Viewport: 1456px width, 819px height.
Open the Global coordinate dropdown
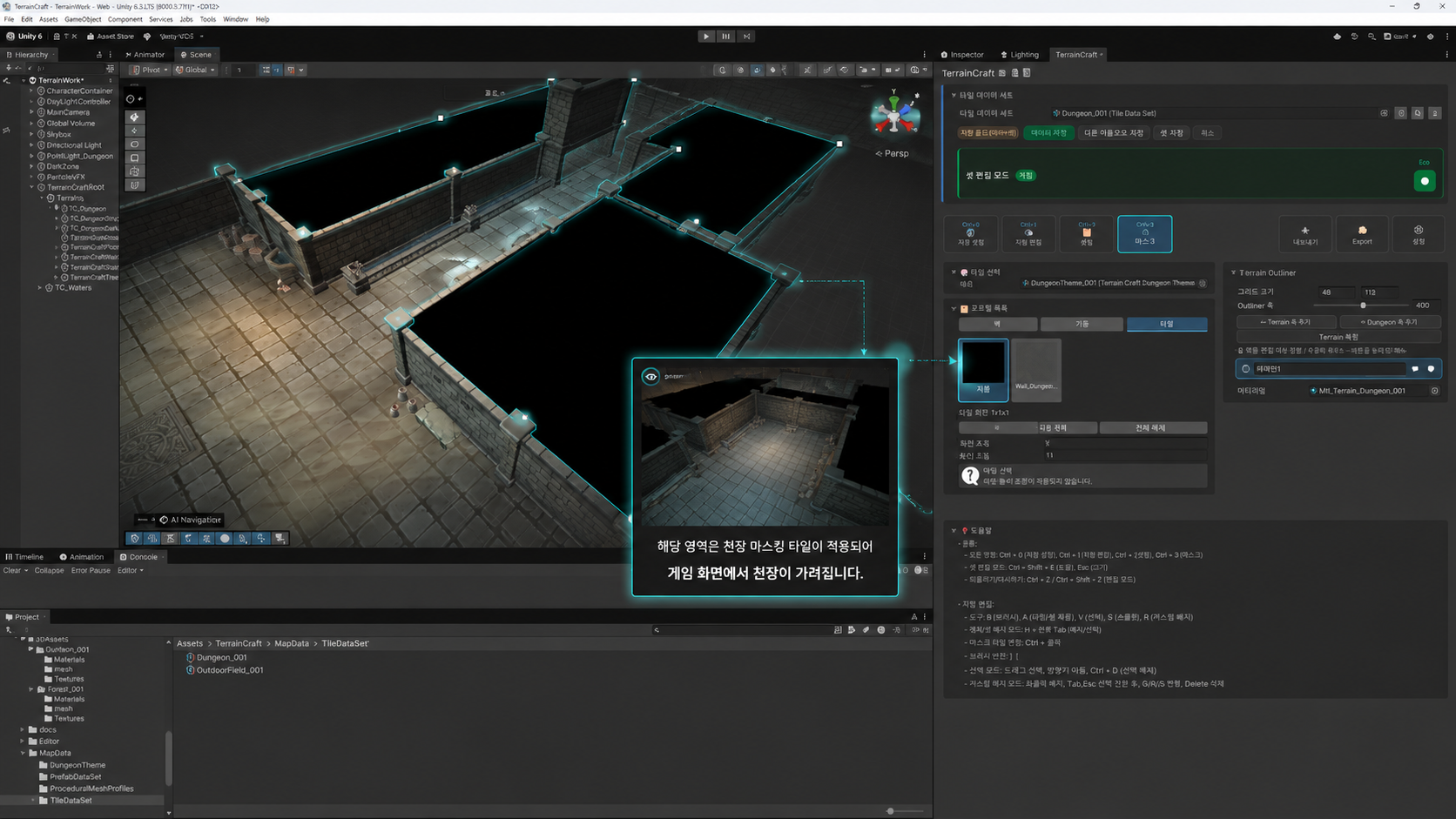point(194,70)
